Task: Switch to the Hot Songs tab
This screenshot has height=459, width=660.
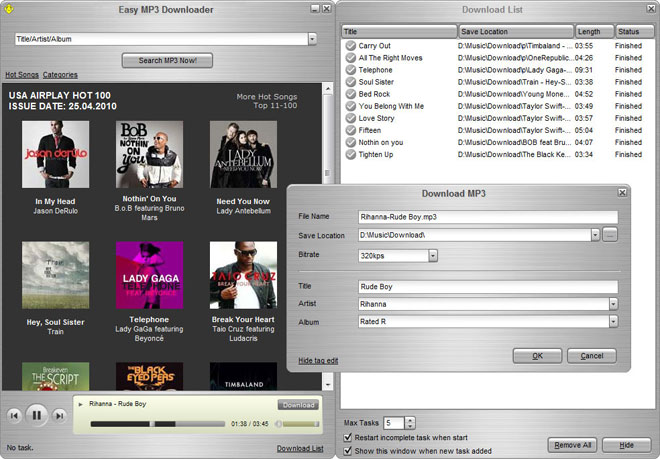Action: tap(21, 75)
